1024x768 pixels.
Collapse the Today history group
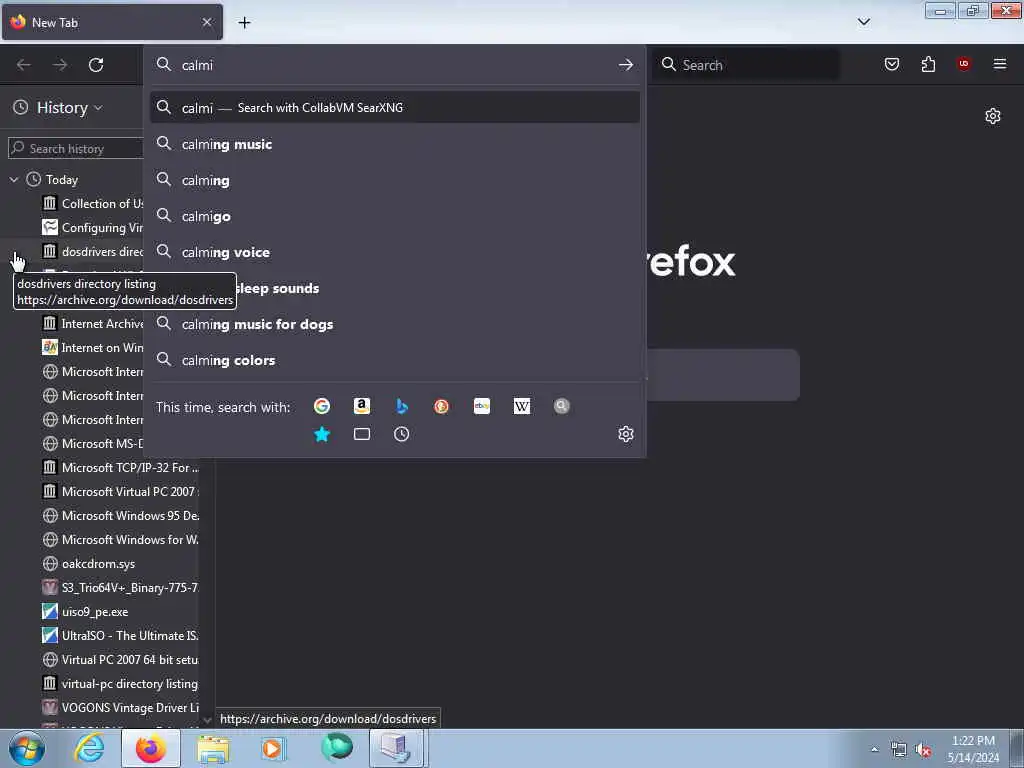coord(14,179)
